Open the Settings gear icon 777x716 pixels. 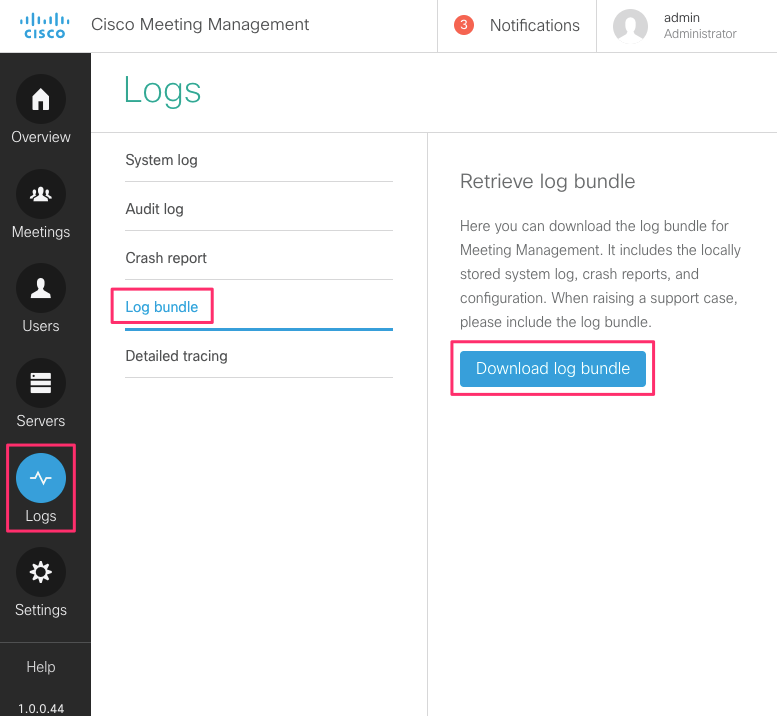coord(41,572)
